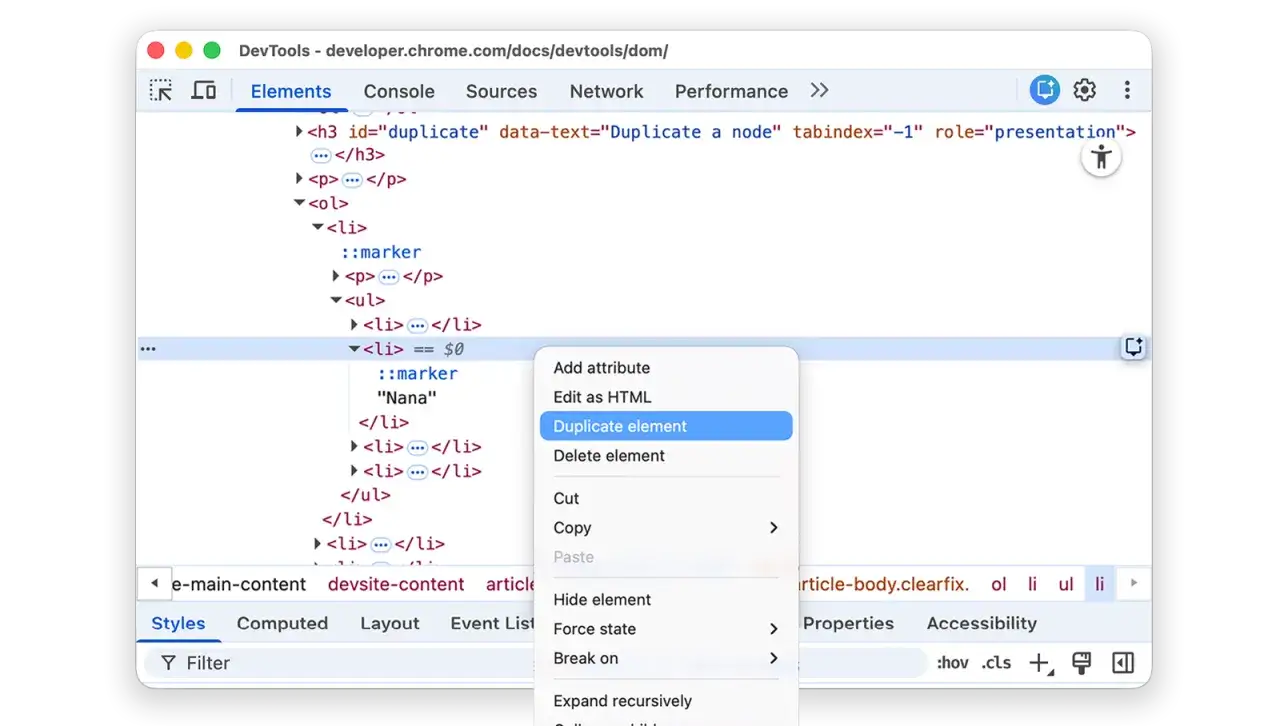The image size is (1280, 726).
Task: Select Add attribute menu entry
Action: pos(666,368)
